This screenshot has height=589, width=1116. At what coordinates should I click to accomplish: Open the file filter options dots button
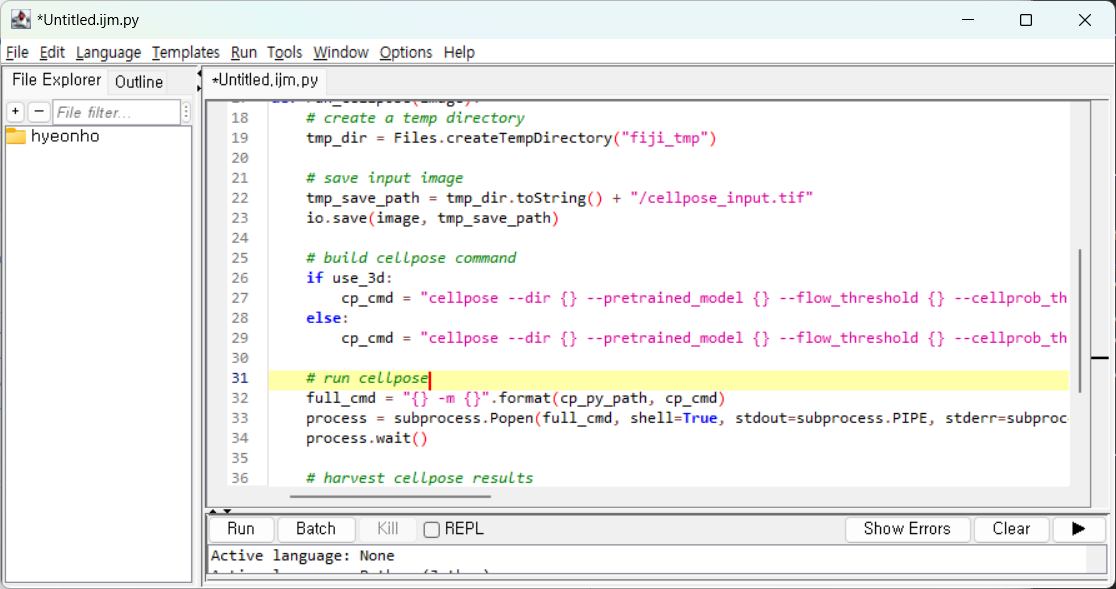[186, 112]
